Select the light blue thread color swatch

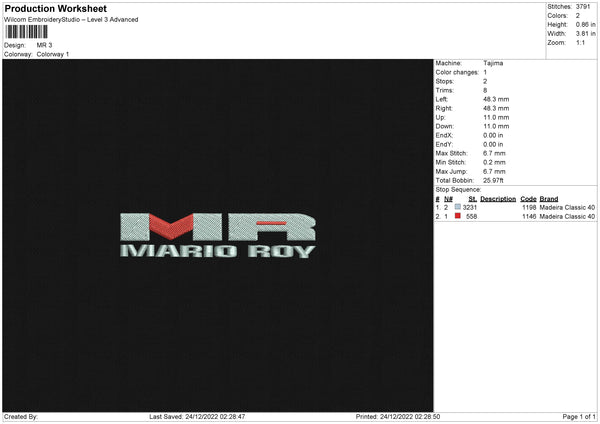point(458,207)
